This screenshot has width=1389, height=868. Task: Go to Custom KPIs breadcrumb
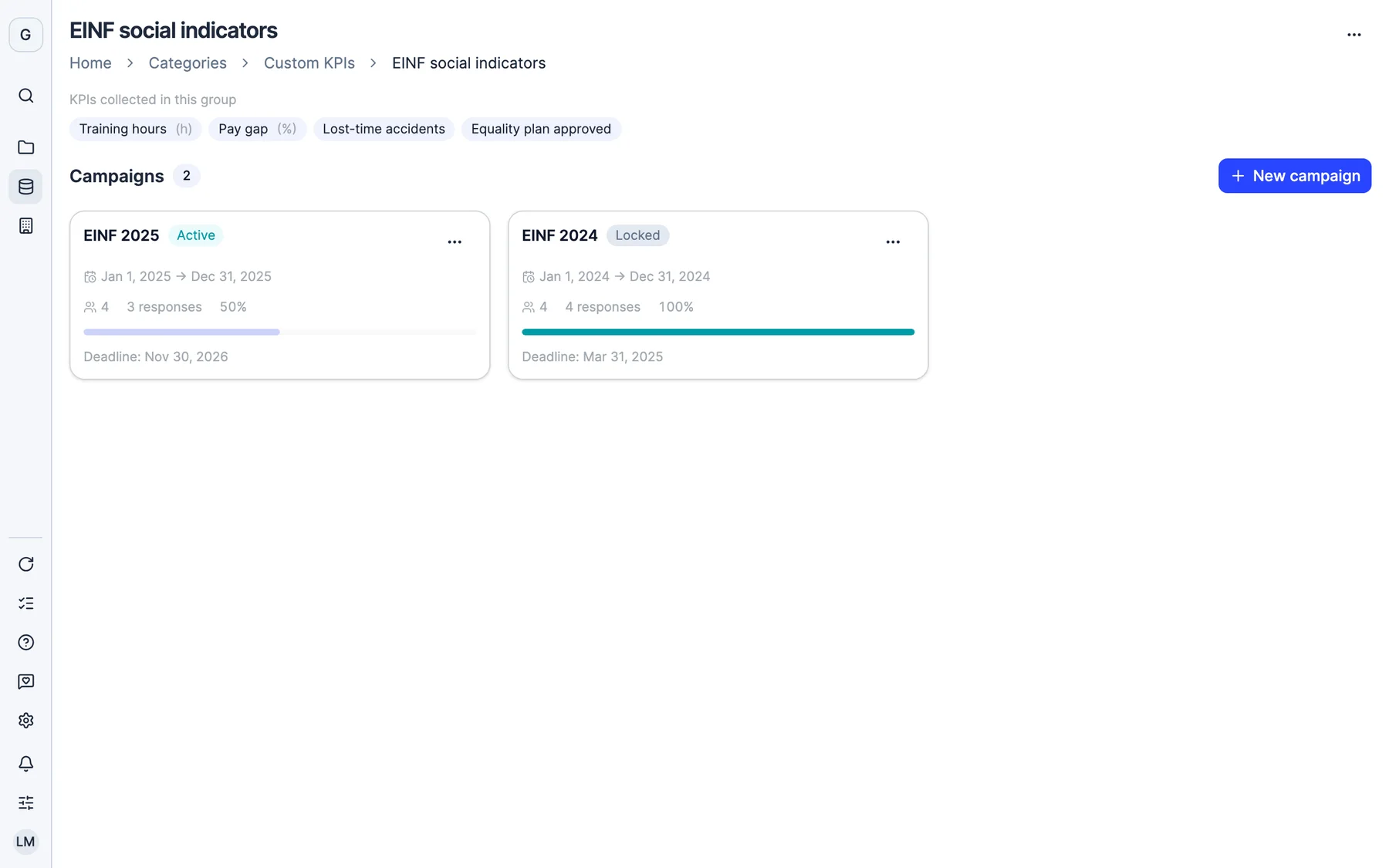[309, 63]
